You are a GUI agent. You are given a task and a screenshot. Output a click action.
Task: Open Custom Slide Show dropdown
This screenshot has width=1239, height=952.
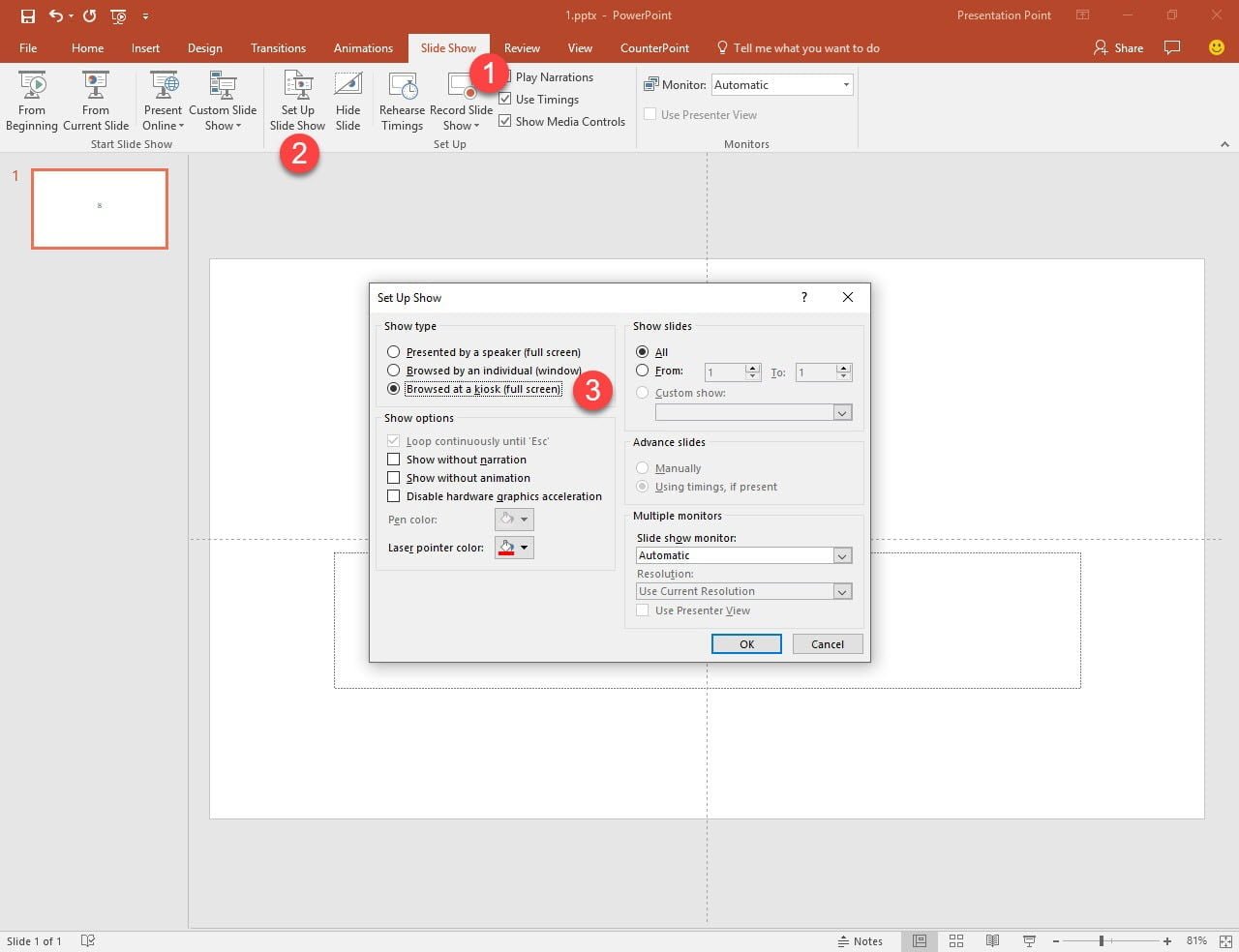(223, 101)
